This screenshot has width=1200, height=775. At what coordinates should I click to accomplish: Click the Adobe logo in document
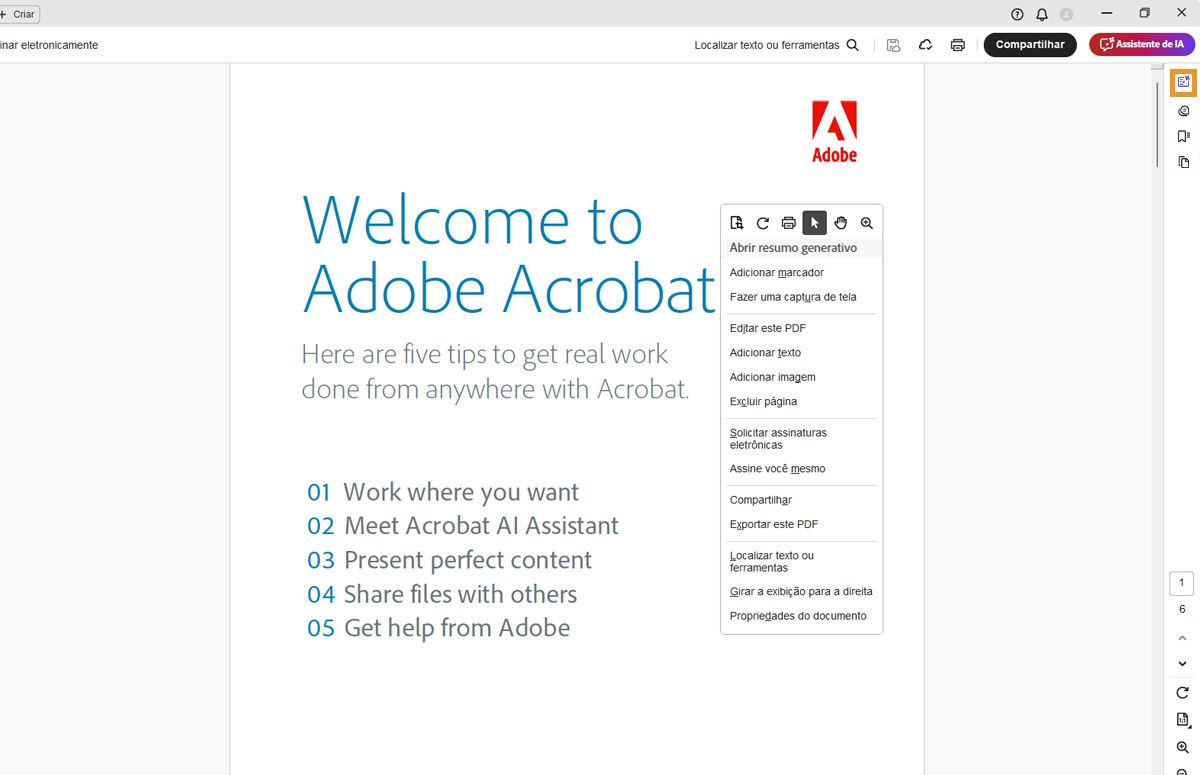[x=834, y=131]
